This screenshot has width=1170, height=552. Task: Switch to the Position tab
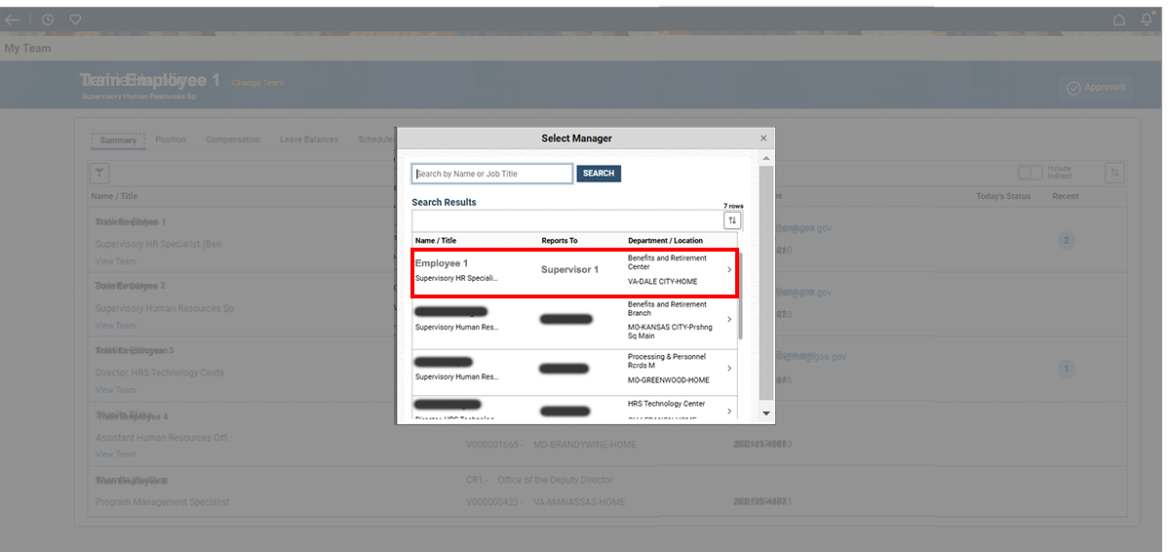coord(171,139)
